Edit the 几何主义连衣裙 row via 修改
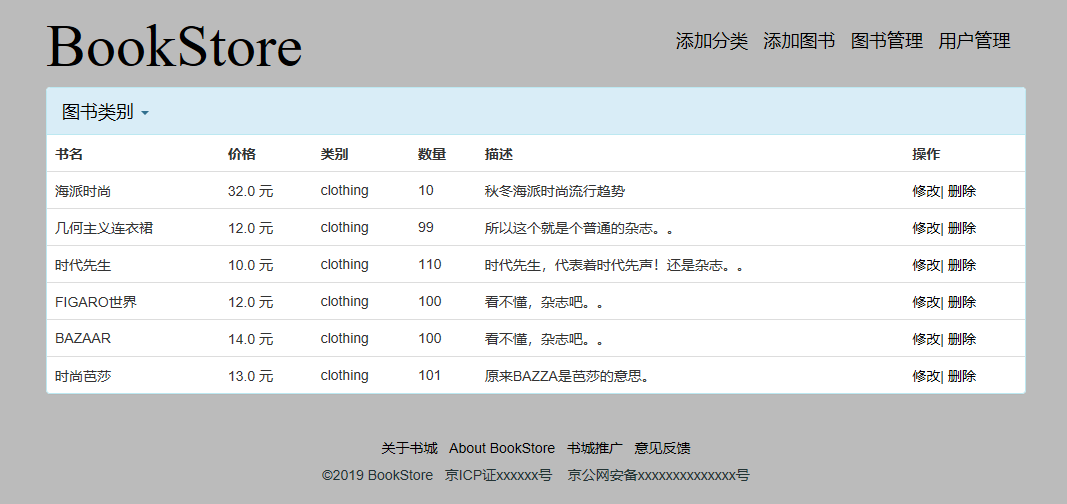This screenshot has width=1067, height=504. pyautogui.click(x=925, y=228)
